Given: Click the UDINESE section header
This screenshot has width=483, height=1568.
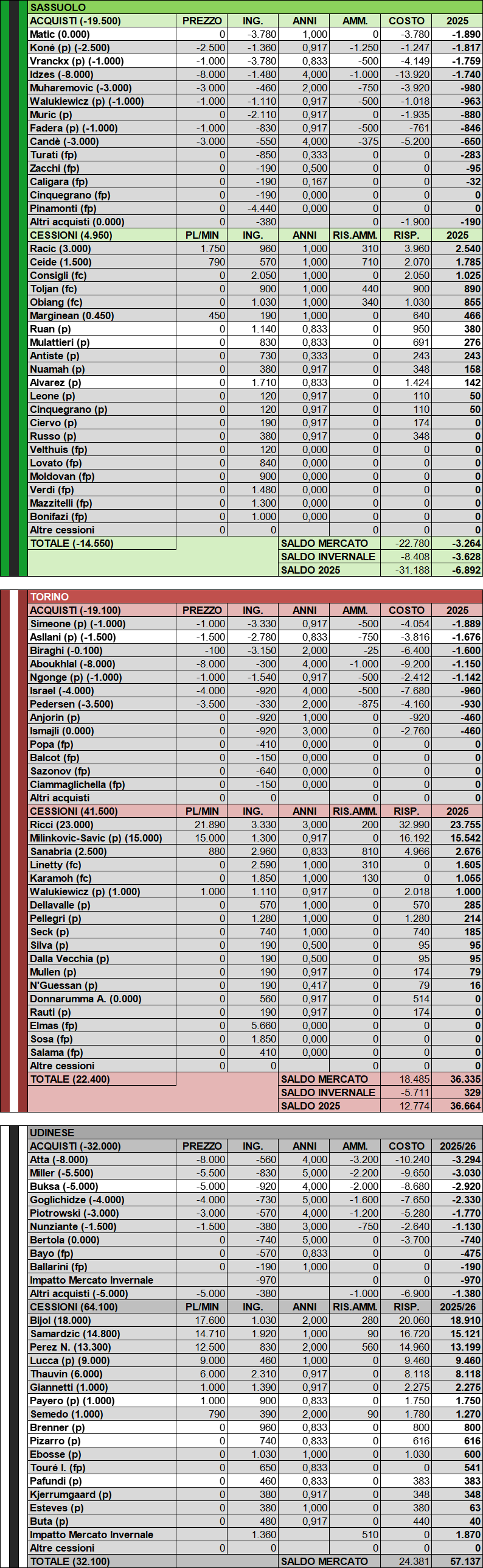Looking at the screenshot, I should [x=52, y=1133].
